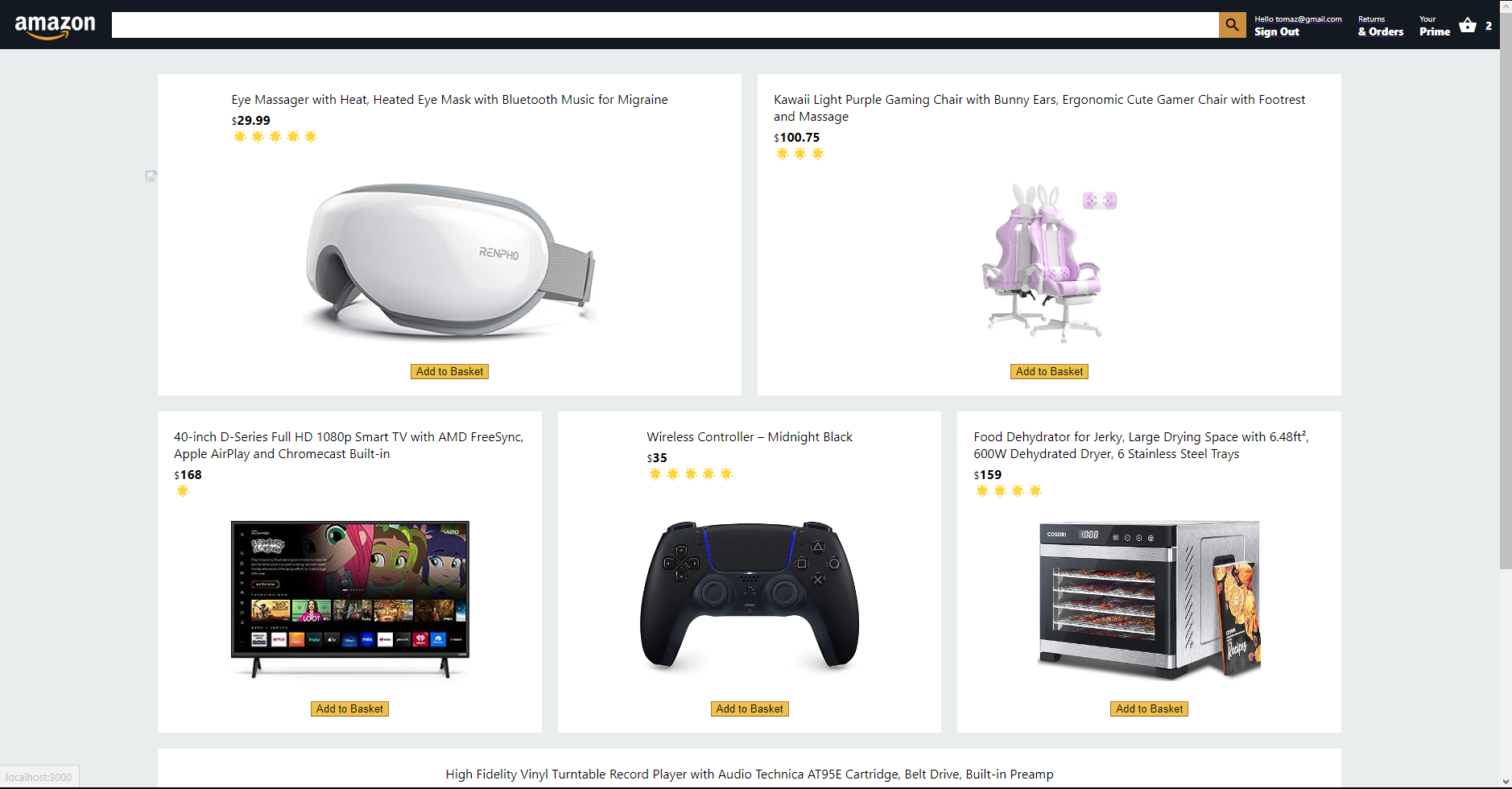
Task: Click the broken image icon left of Eye Massager
Action: [x=151, y=176]
